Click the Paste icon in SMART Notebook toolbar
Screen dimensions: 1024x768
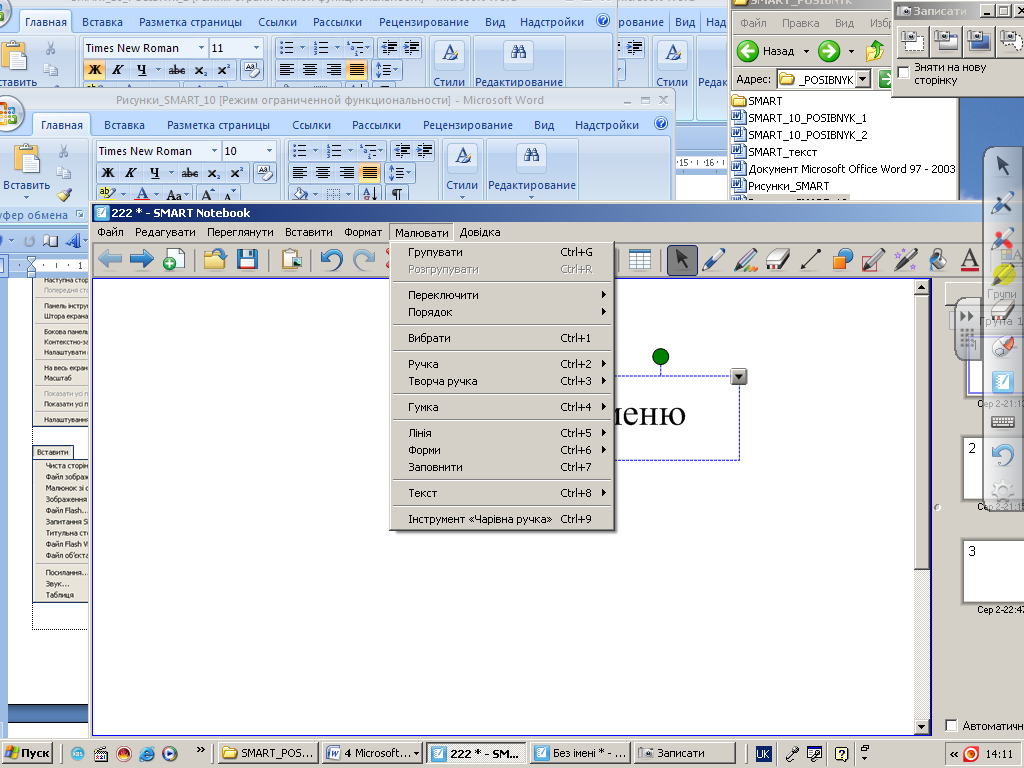click(291, 260)
